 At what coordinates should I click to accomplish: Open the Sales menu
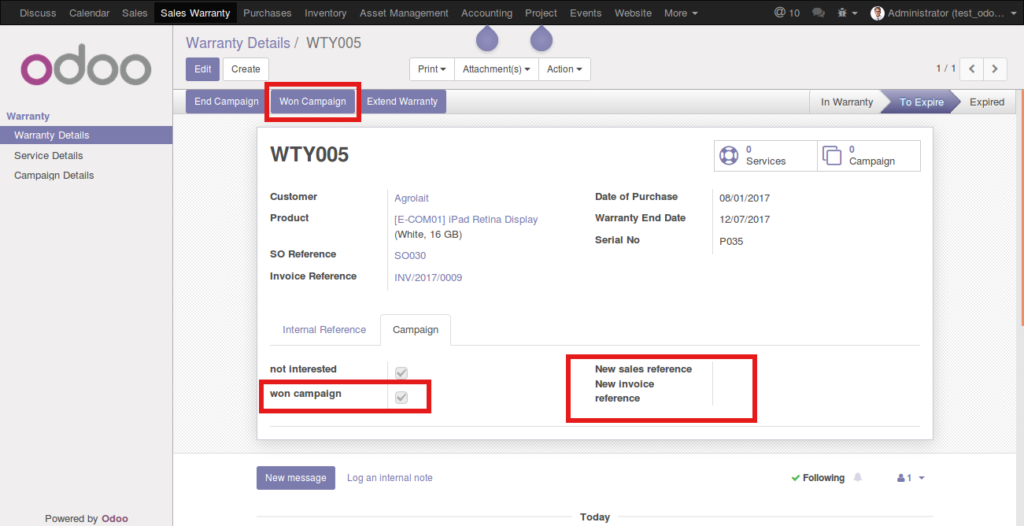(135, 12)
